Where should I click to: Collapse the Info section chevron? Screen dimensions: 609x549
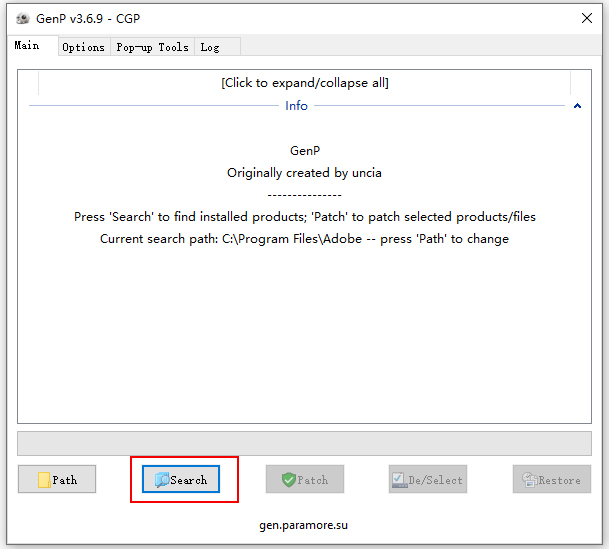[578, 106]
